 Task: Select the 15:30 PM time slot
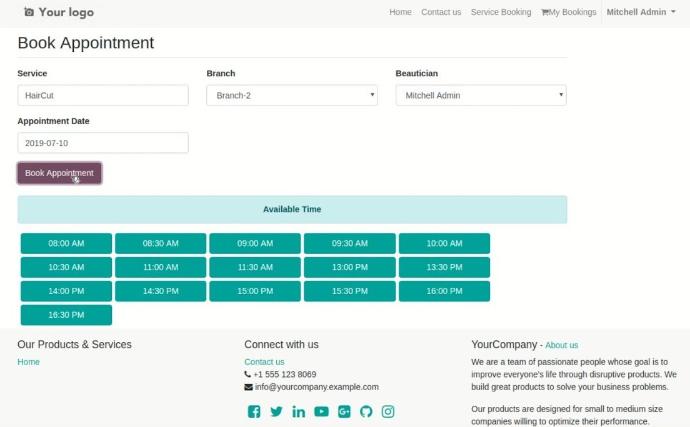(350, 291)
